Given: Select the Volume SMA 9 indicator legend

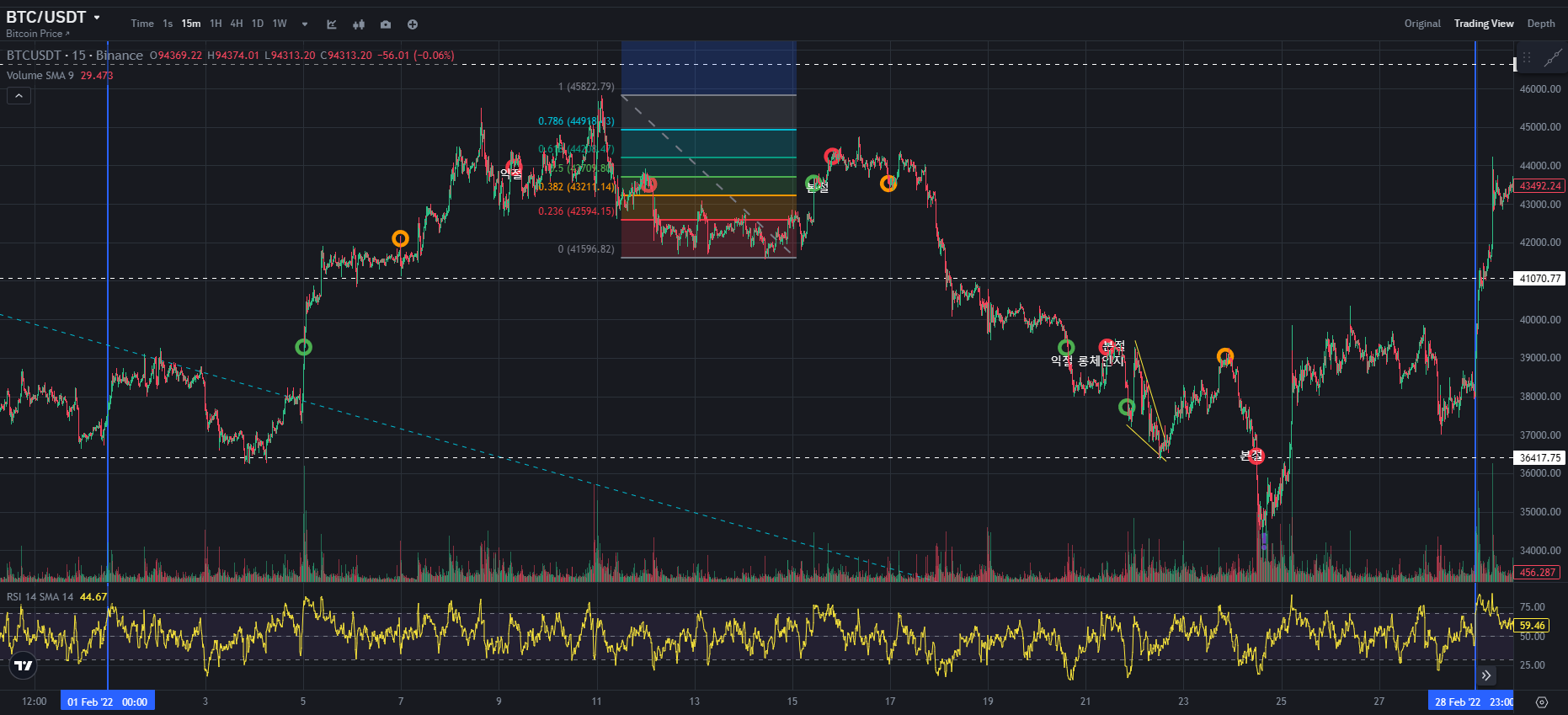Looking at the screenshot, I should 40,76.
